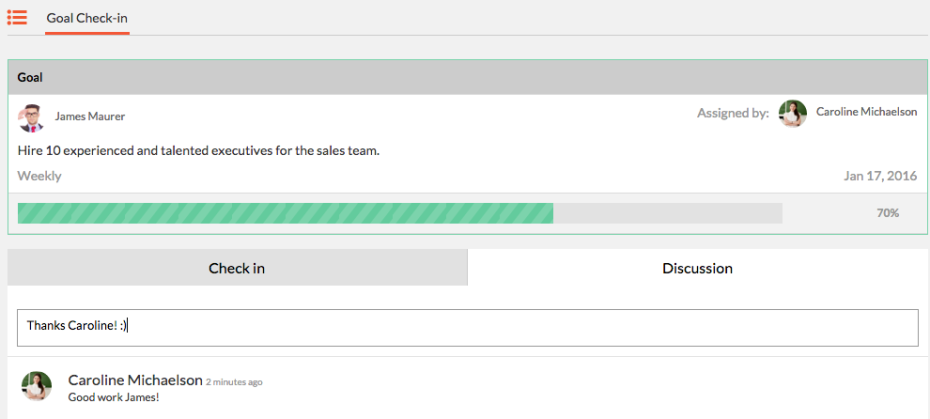Screen dimensions: 930x419
Task: Click the 'Thanks Caroline! :)' comment input
Action: click(x=468, y=327)
